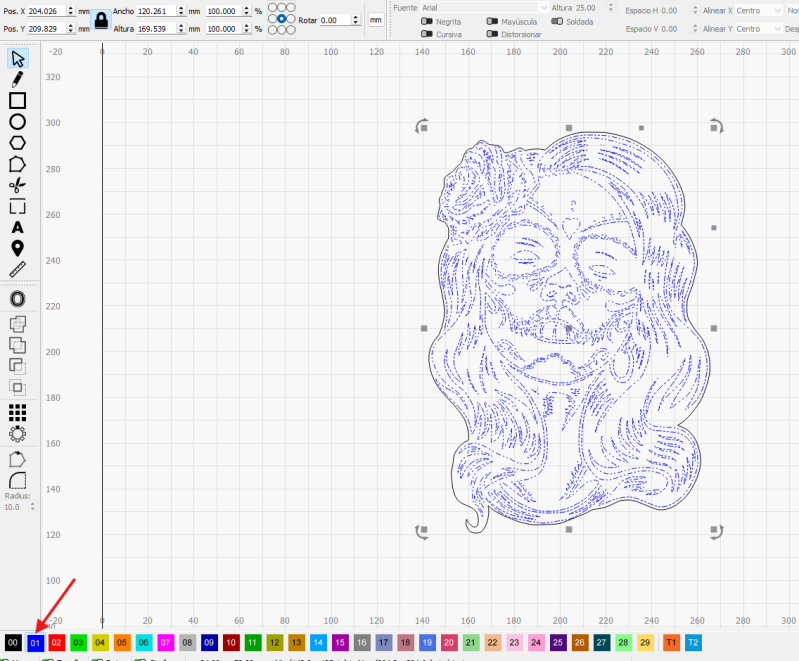Switch on the Soldada toggle
799x661 pixels.
(558, 21)
